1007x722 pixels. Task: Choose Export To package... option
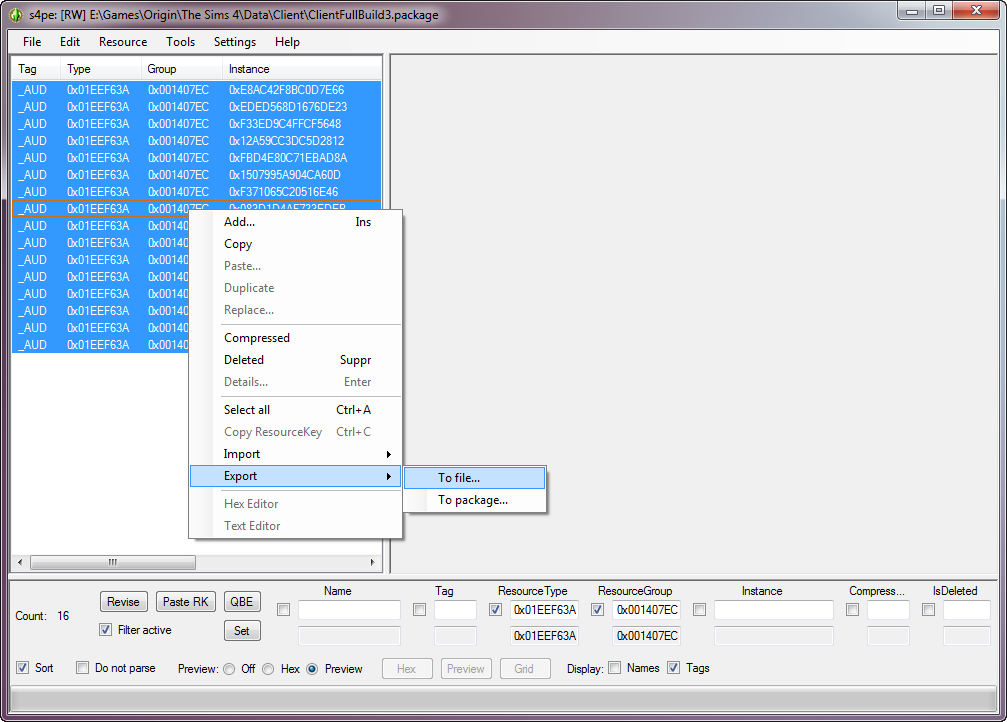pyautogui.click(x=475, y=500)
